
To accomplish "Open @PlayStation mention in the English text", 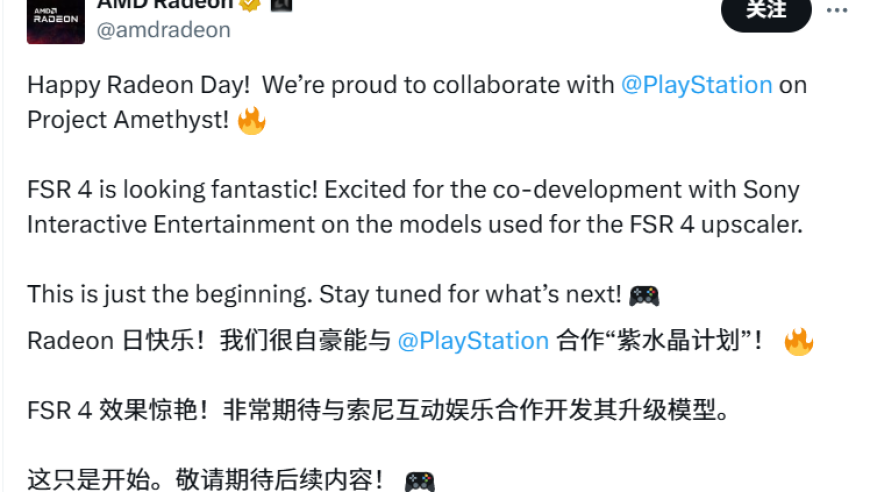I will point(696,85).
